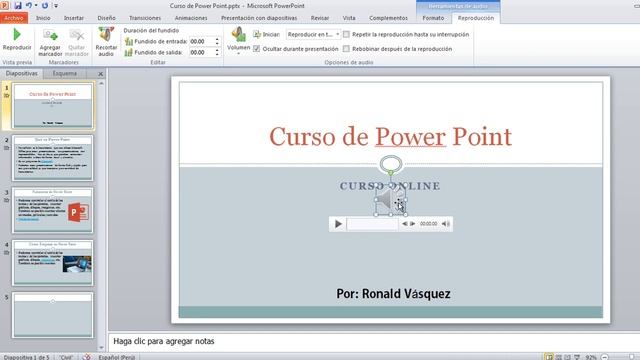The image size is (640, 360).
Task: Open the undo history dropdown arrow
Action: tap(36, 6)
